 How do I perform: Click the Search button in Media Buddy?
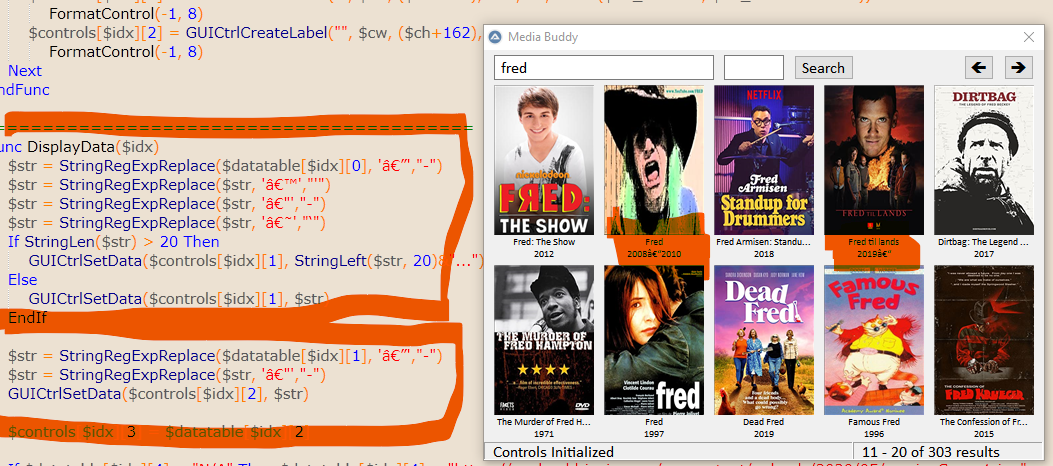pyautogui.click(x=823, y=68)
